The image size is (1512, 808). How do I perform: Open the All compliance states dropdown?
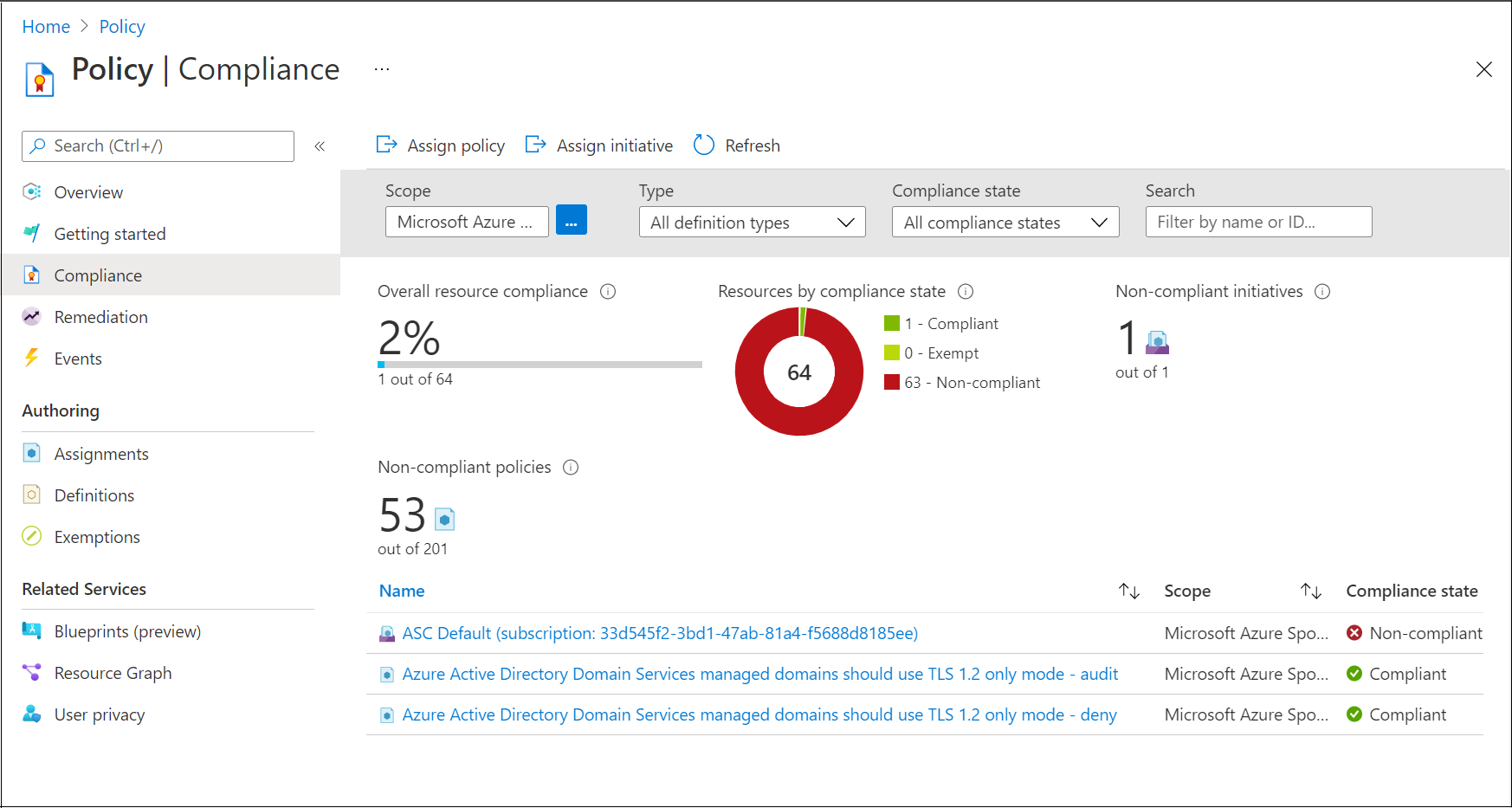pos(1005,222)
